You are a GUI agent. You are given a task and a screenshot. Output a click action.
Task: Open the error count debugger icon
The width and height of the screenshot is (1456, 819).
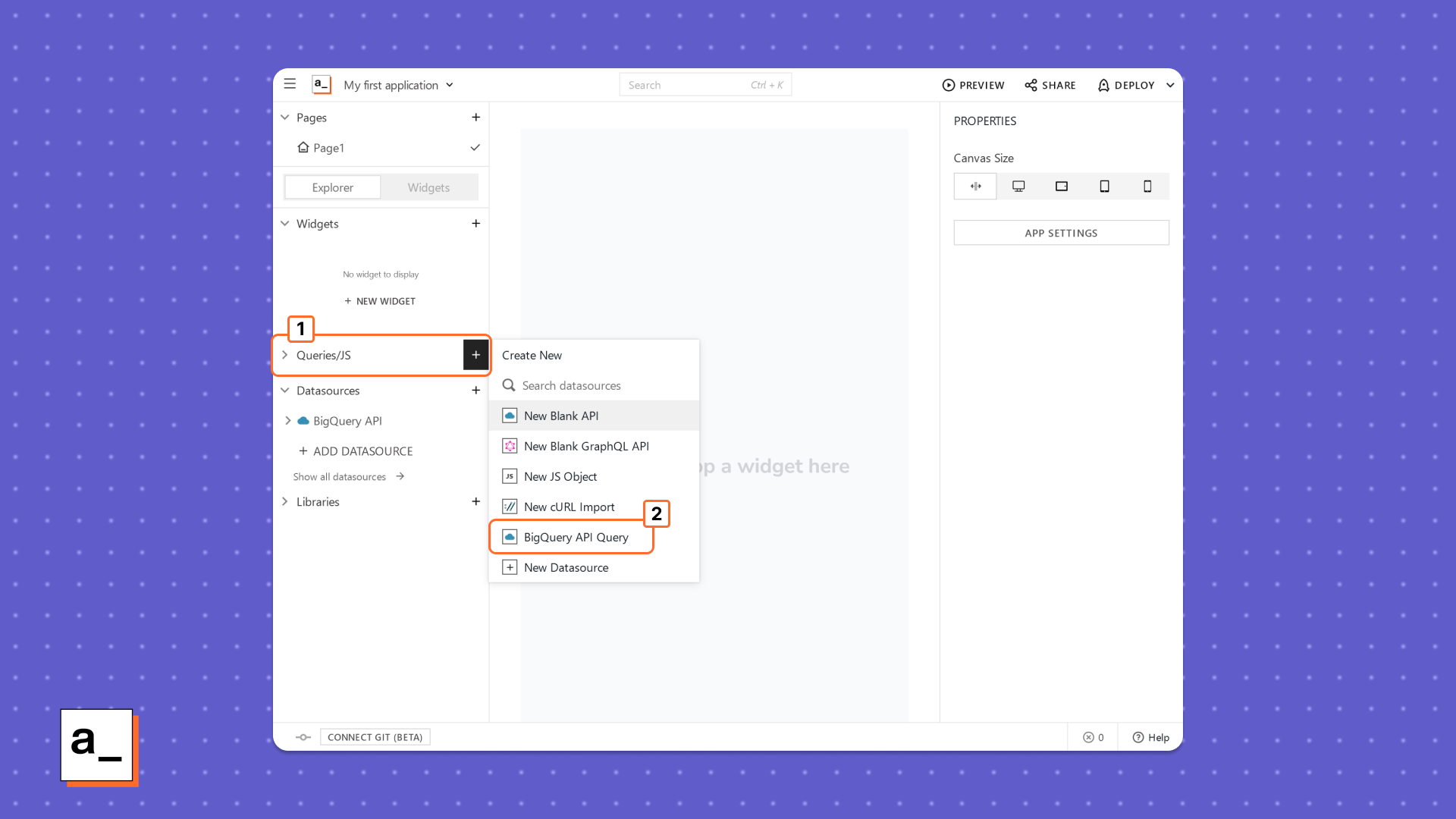point(1093,737)
